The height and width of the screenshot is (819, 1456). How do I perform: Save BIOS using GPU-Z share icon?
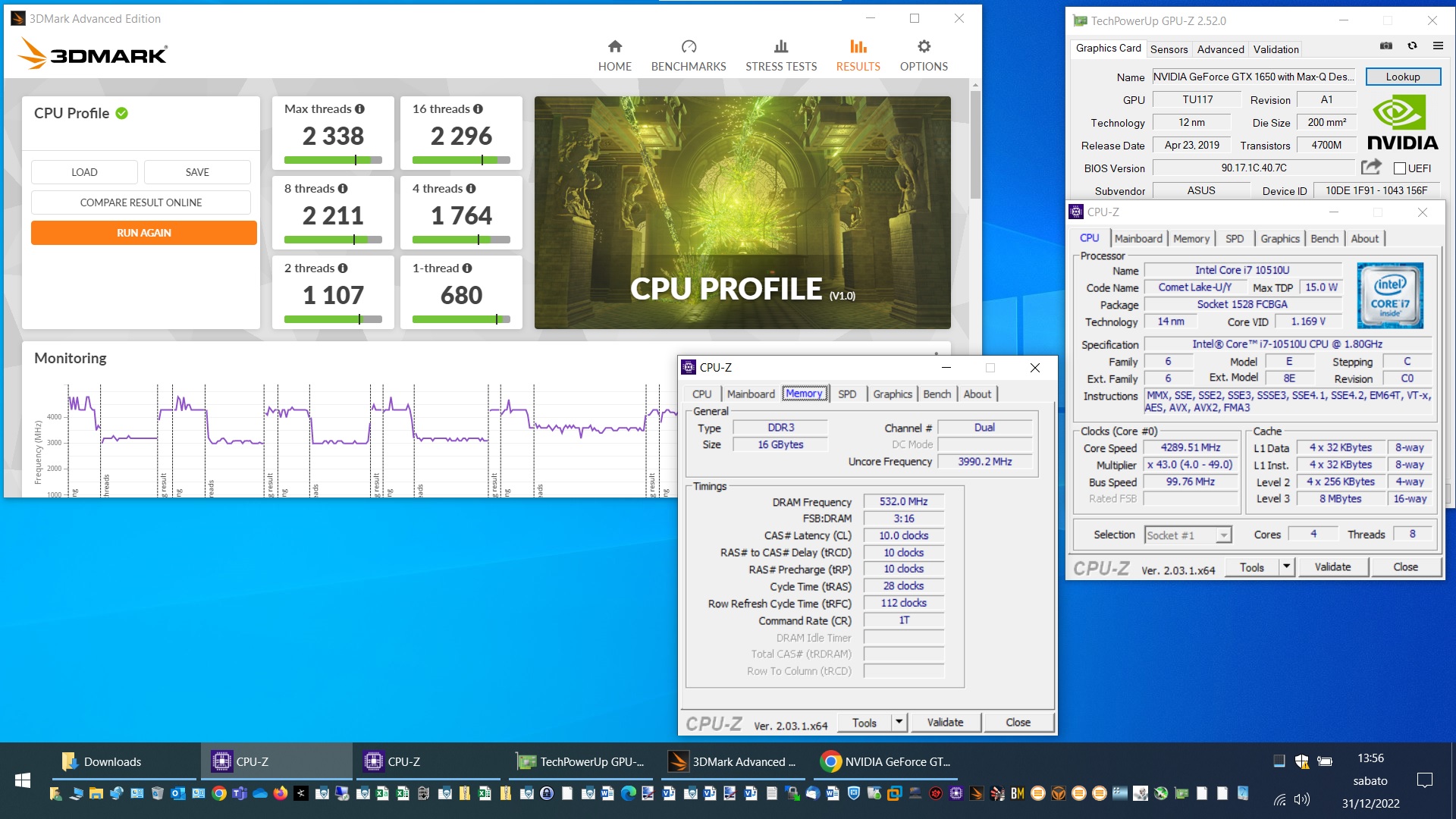tap(1371, 167)
